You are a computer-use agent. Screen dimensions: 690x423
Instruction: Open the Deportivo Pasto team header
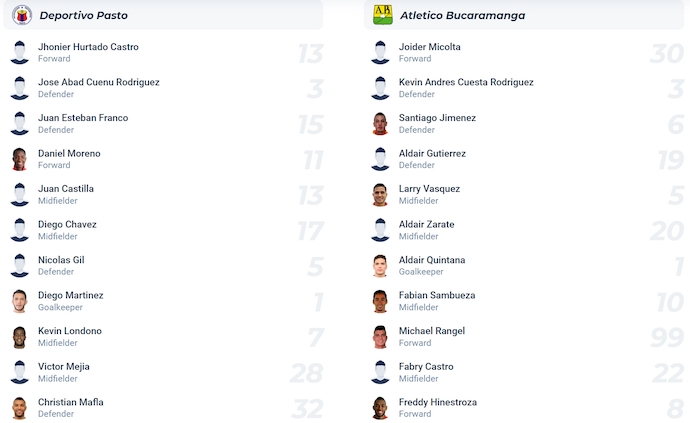[x=84, y=15]
